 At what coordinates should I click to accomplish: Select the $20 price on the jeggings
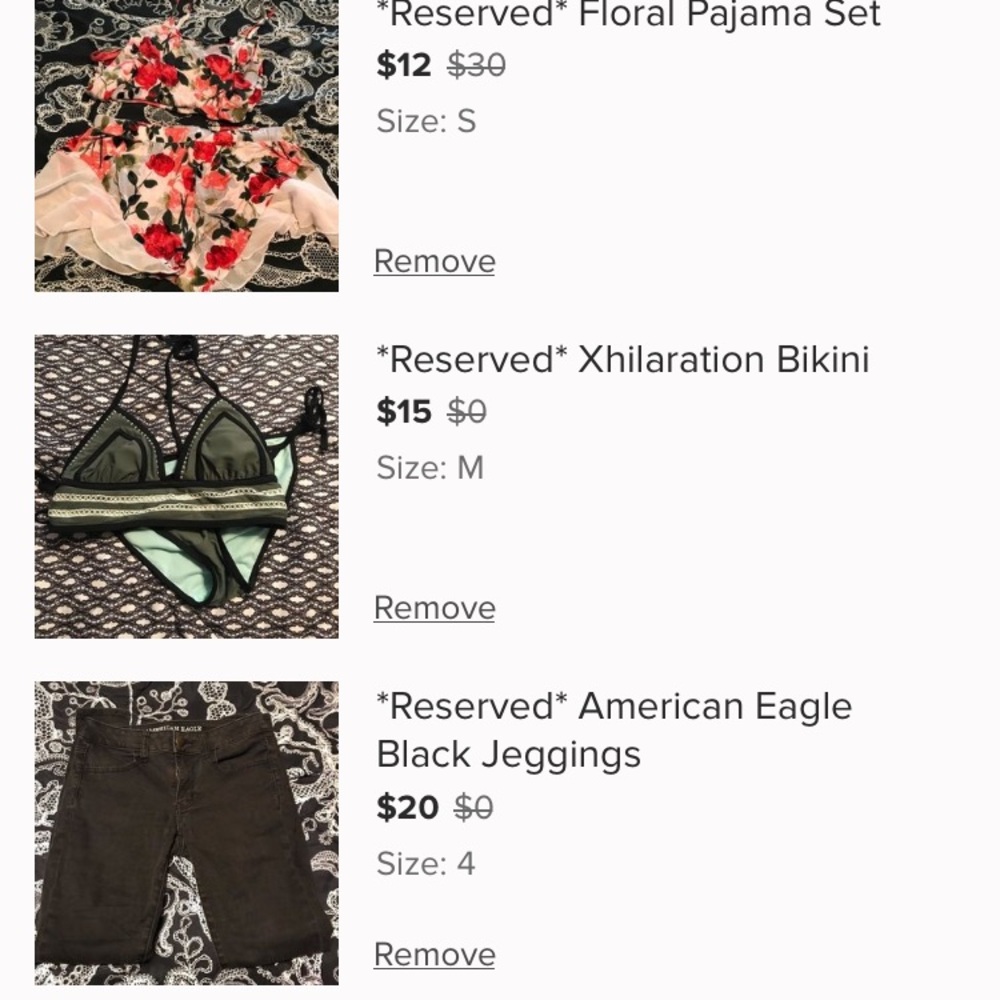[x=406, y=806]
